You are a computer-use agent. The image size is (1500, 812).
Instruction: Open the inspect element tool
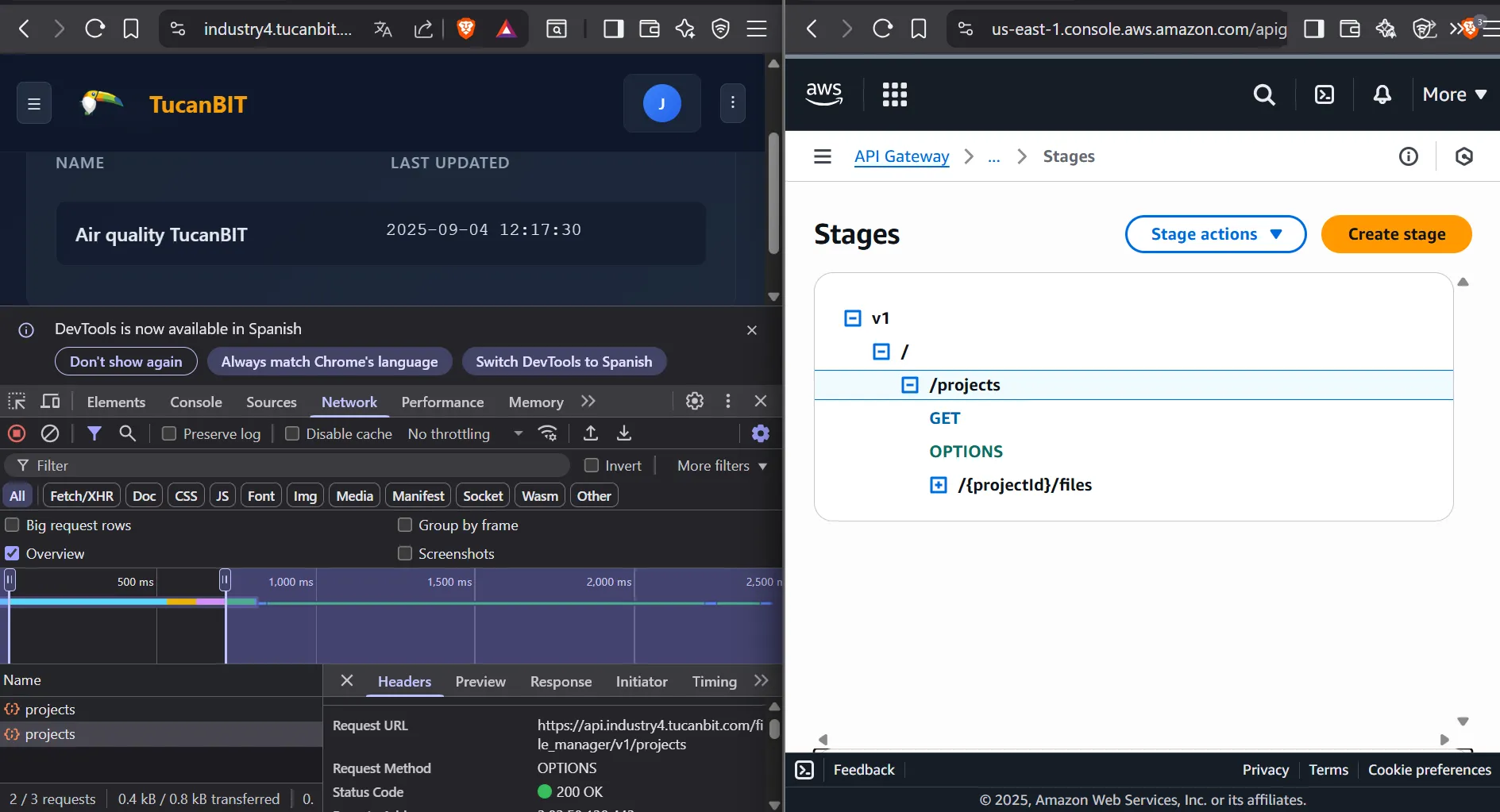[x=17, y=401]
